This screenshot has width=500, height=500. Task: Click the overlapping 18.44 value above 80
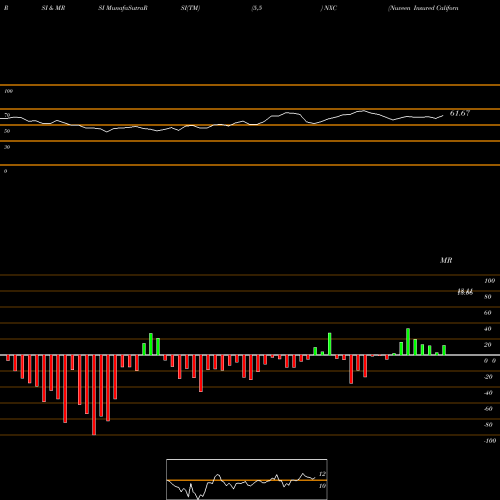[x=465, y=292]
